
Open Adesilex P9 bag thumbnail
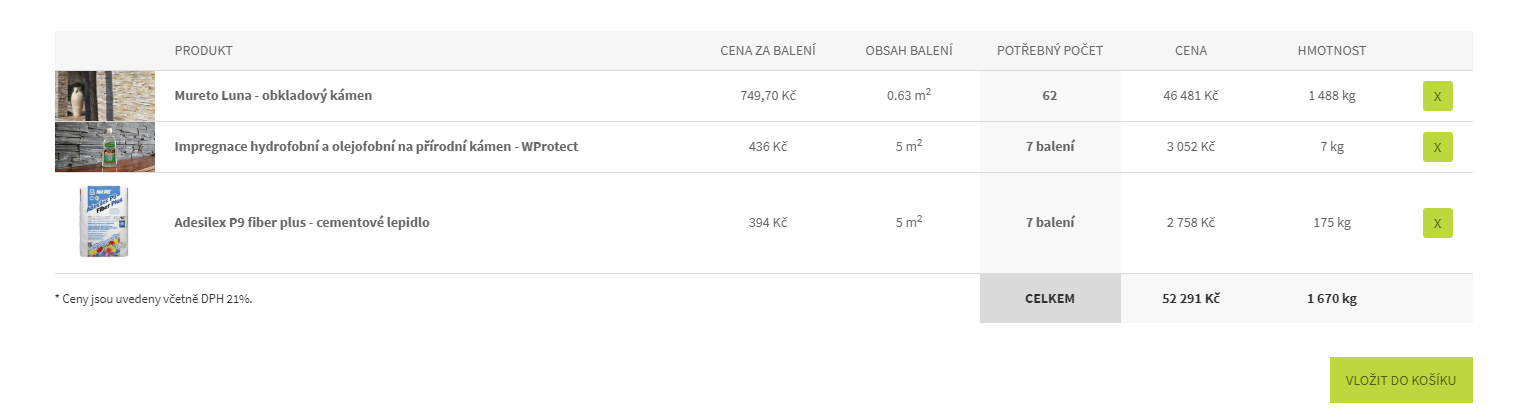105,223
